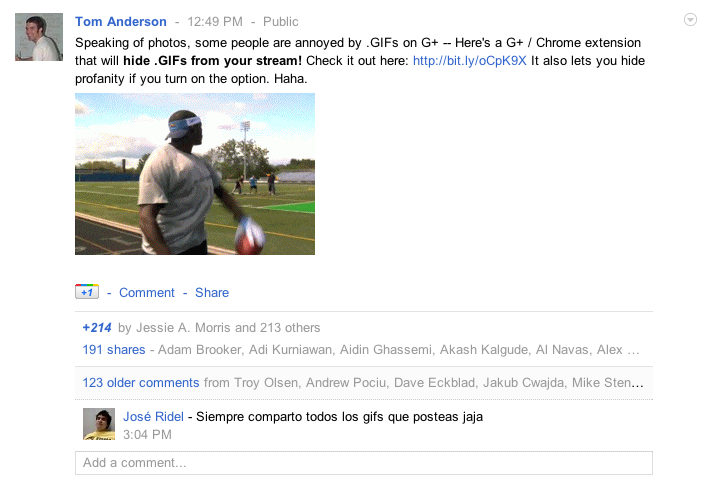Click the 12:49 PM post timestamp
The width and height of the screenshot is (703, 487).
click(x=215, y=22)
